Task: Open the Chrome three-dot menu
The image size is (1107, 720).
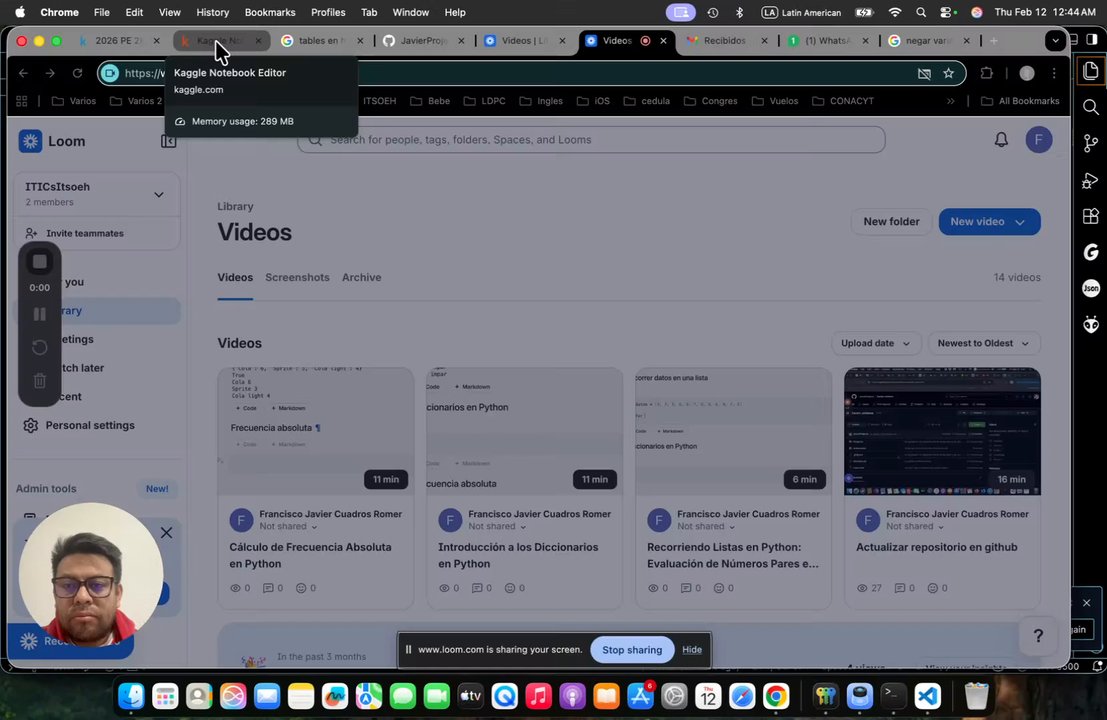Action: click(1053, 73)
